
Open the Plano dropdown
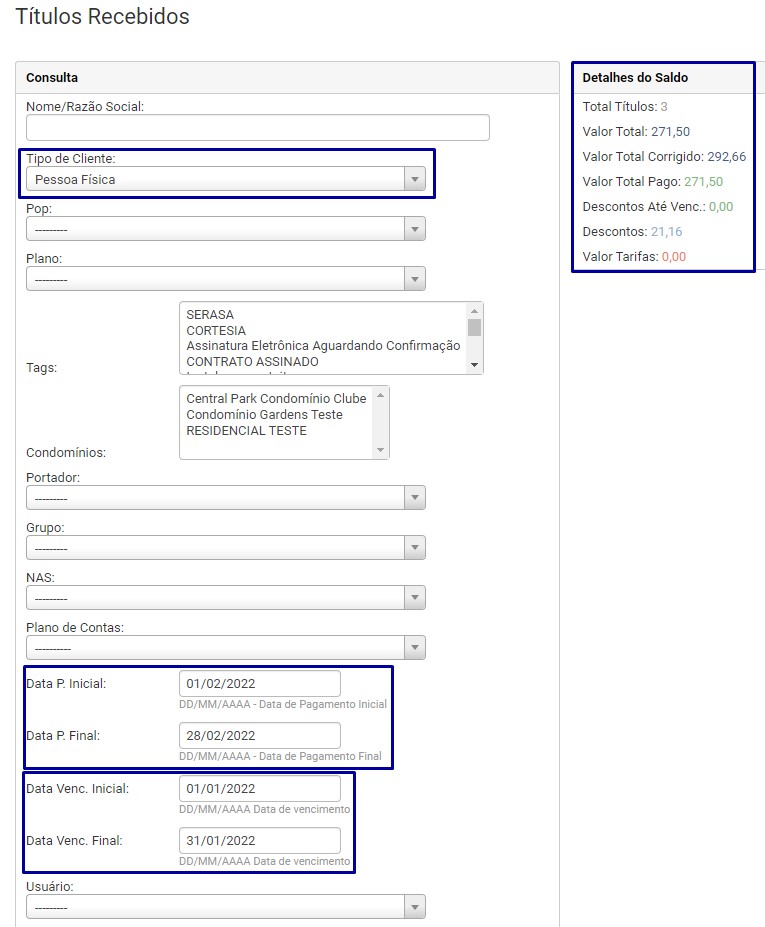225,279
